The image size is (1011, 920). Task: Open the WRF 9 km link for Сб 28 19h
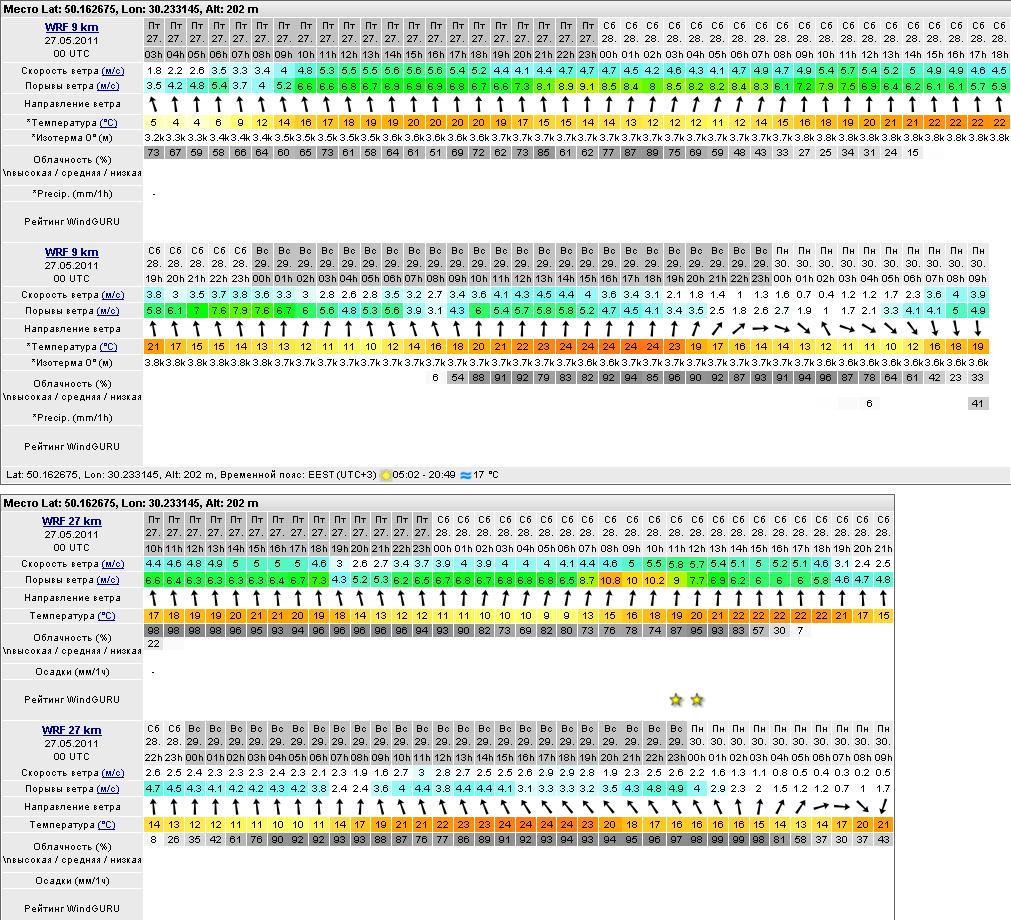coord(71,252)
